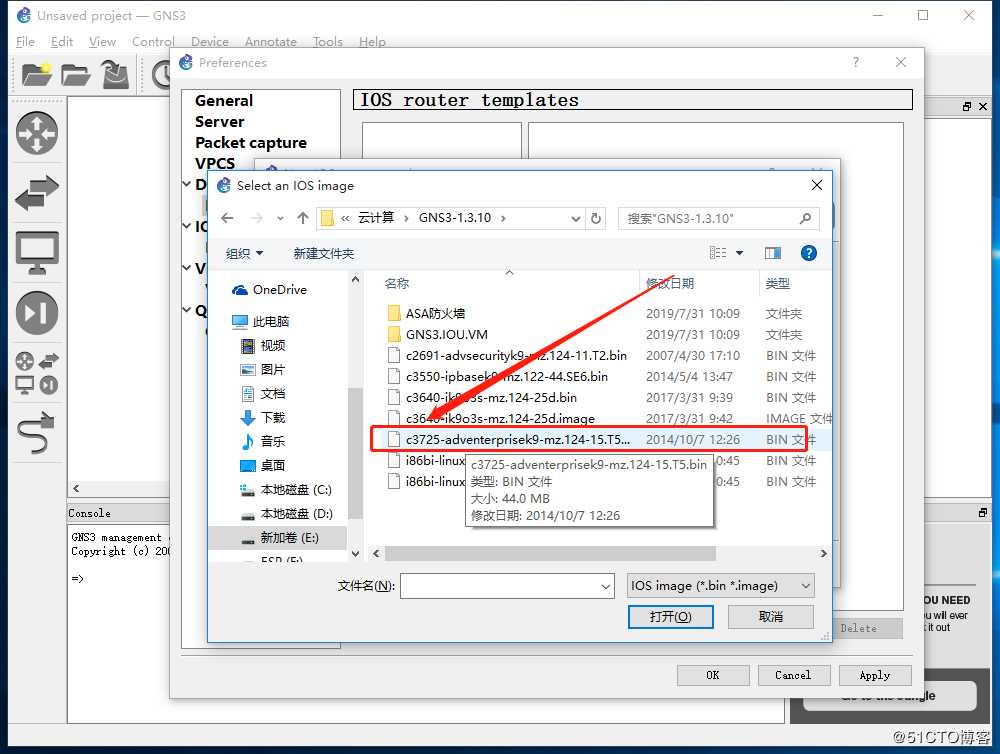
Task: Open the 组织 dropdown menu
Action: (x=244, y=253)
